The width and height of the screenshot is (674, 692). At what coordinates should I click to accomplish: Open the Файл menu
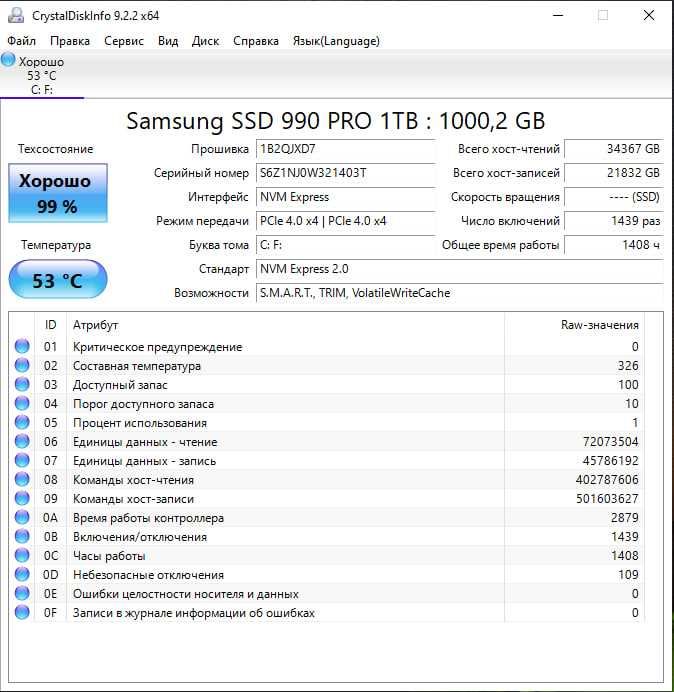point(21,41)
